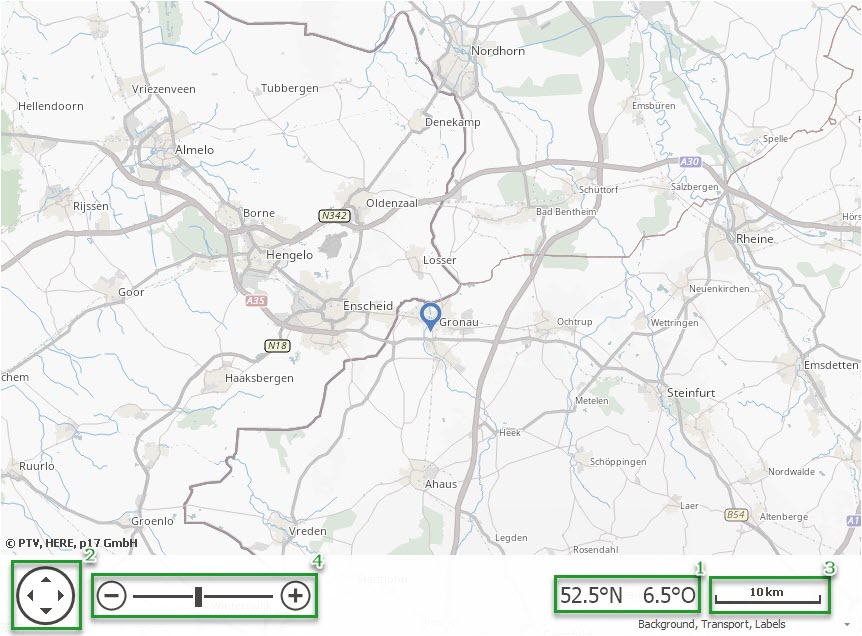Image resolution: width=862 pixels, height=636 pixels.
Task: Expand the layer list with the small arrow
Action: pyautogui.click(x=847, y=624)
